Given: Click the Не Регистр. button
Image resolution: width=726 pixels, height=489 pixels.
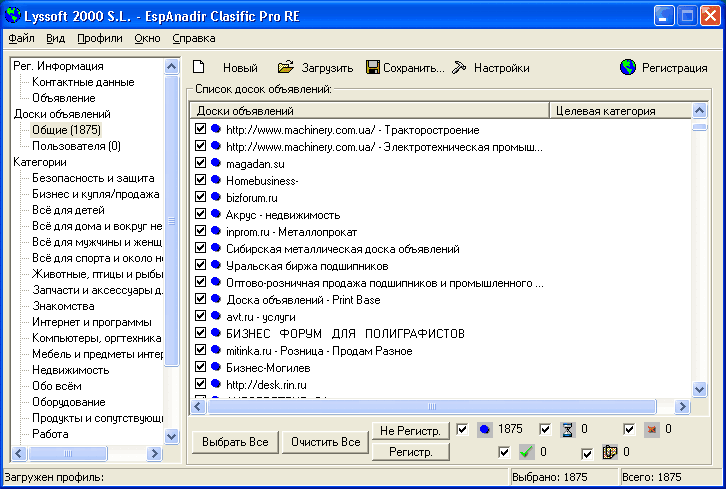Looking at the screenshot, I should click(x=410, y=431).
